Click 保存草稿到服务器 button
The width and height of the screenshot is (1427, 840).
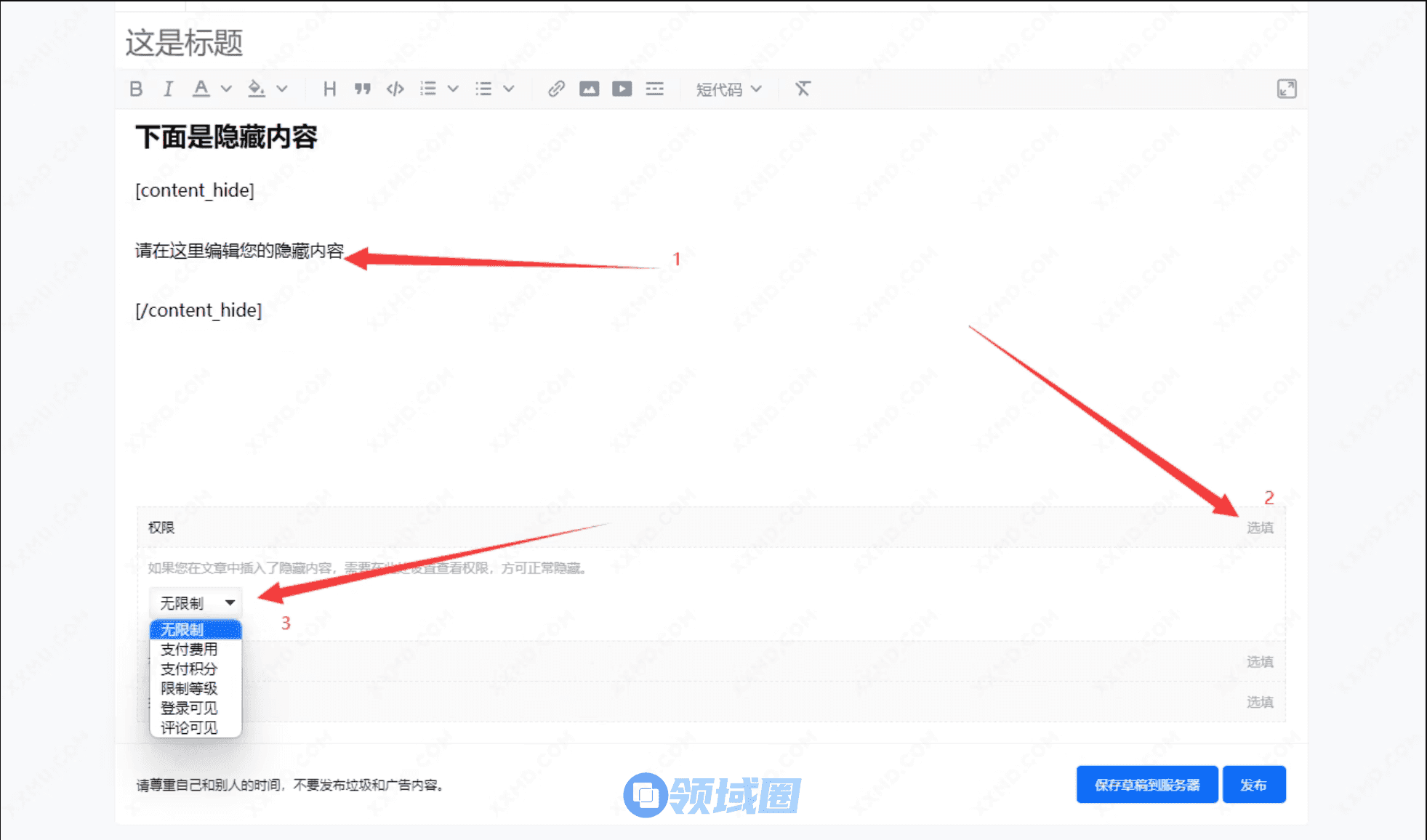pos(1146,785)
